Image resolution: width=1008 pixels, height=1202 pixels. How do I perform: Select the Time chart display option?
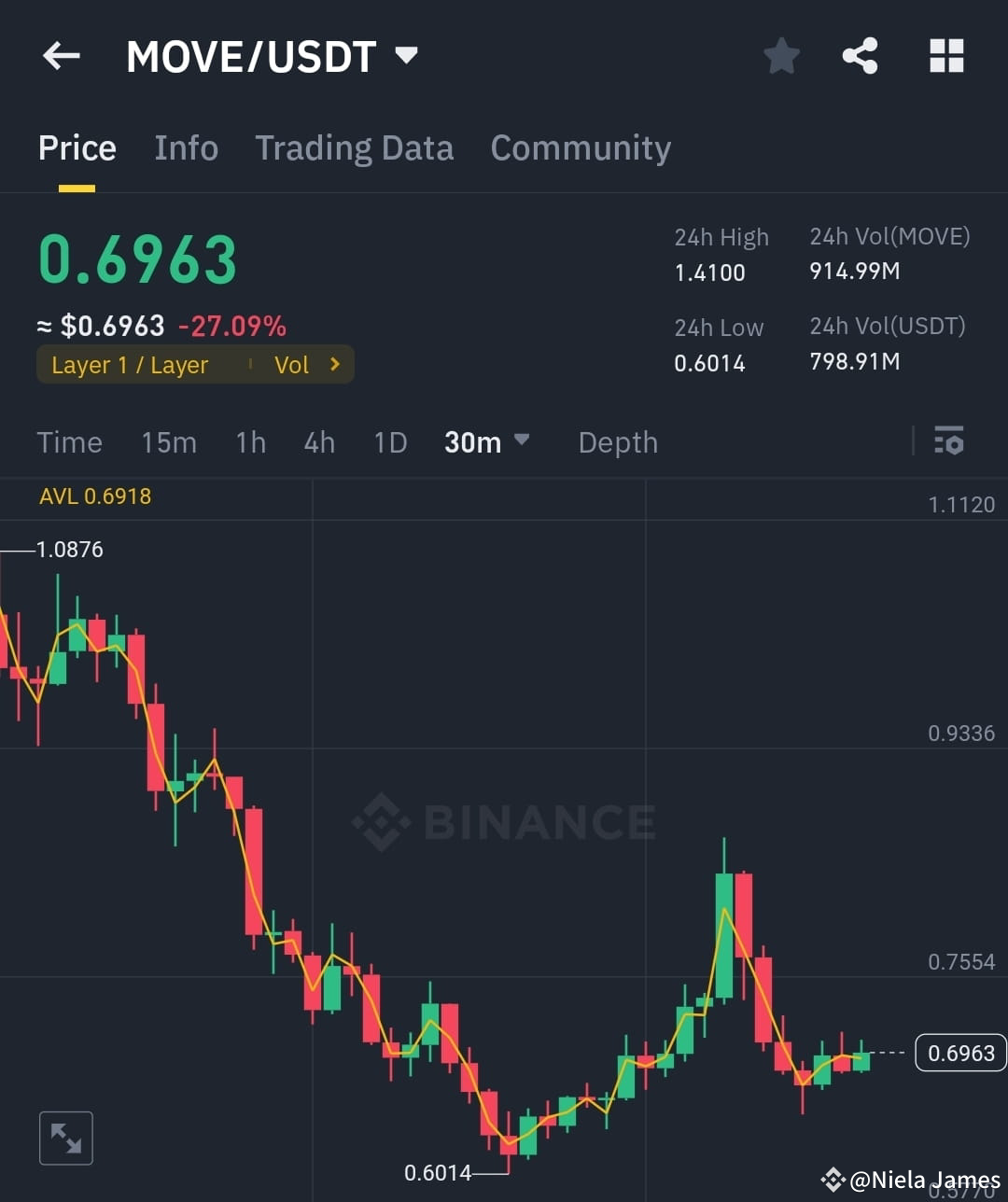click(x=69, y=442)
